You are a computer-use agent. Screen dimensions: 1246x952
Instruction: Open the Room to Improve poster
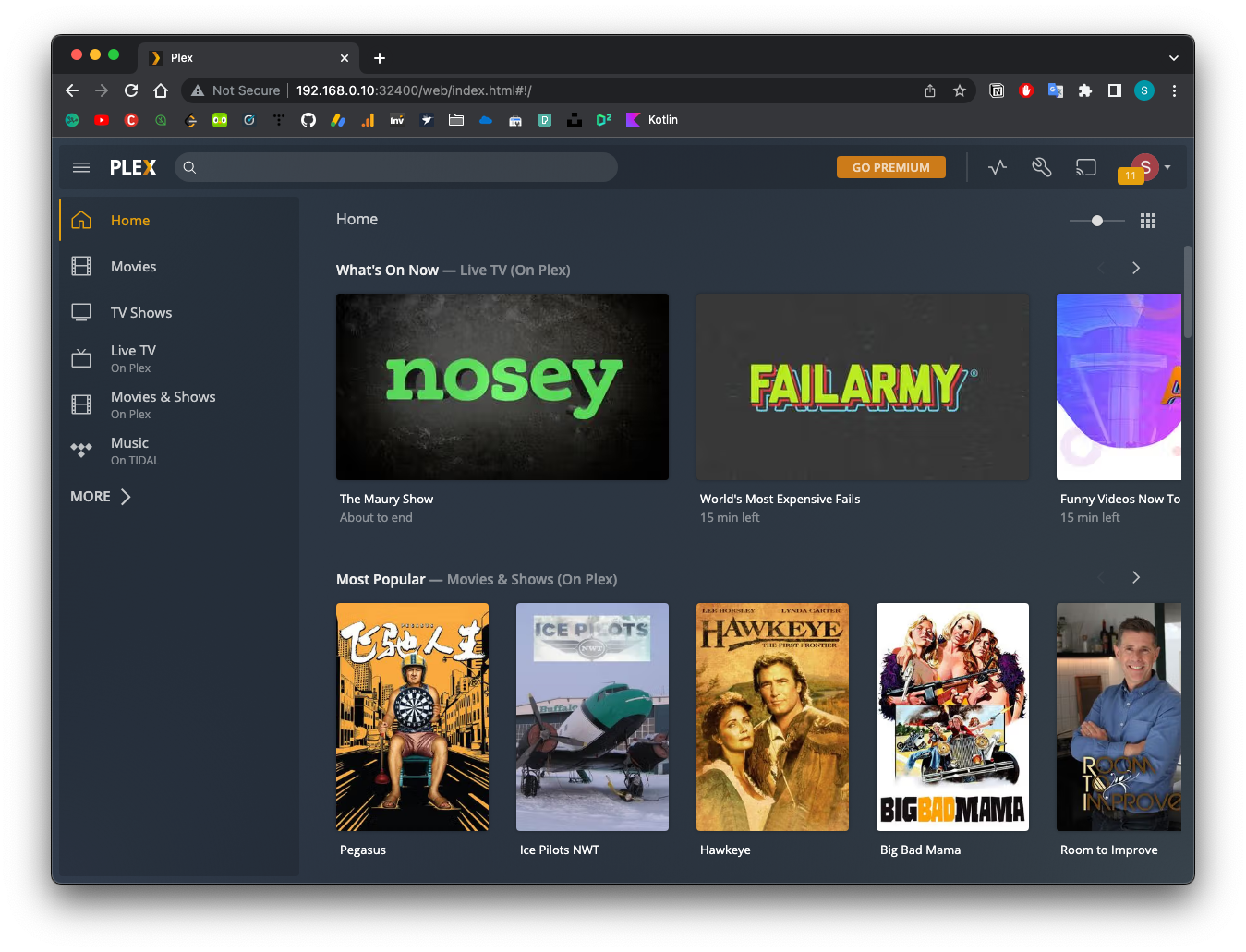click(1119, 717)
